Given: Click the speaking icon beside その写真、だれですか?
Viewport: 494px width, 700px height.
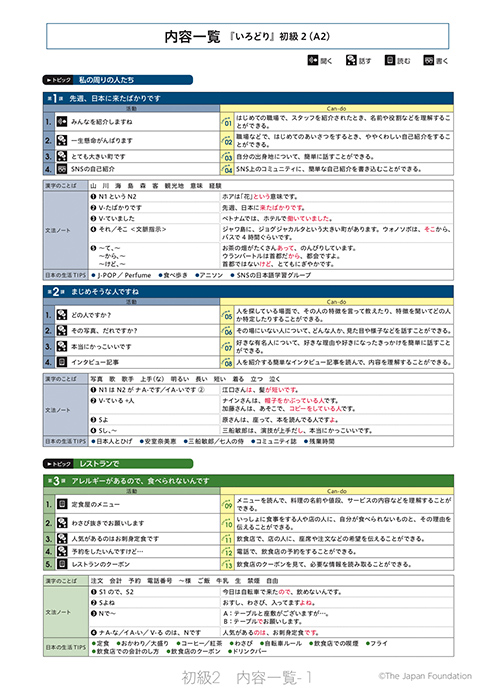Looking at the screenshot, I should tap(62, 330).
